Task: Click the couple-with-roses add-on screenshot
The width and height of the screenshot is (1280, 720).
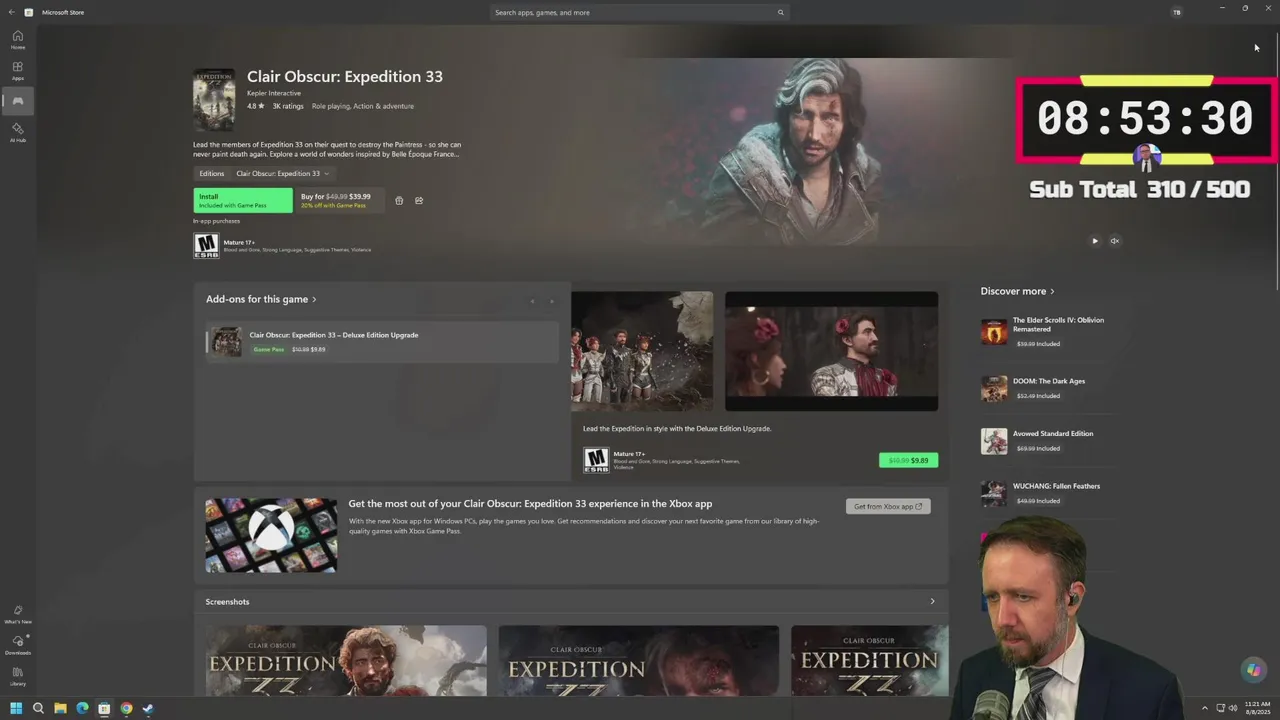Action: 831,351
